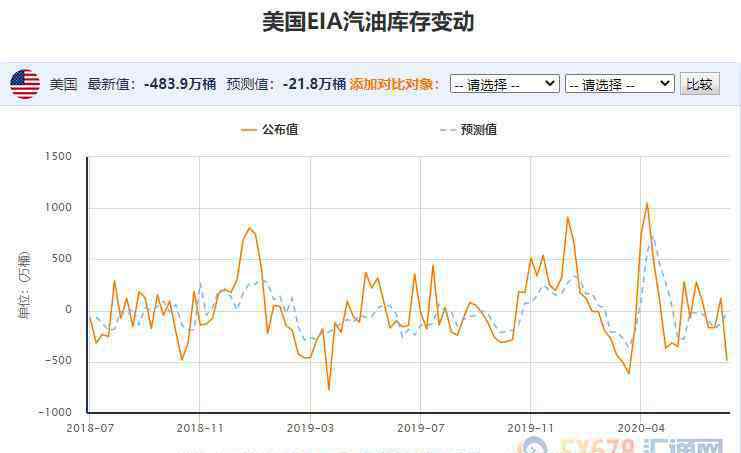This screenshot has height=453, width=741.
Task: Click the highest orange peak near 2020-04
Action: pos(647,203)
